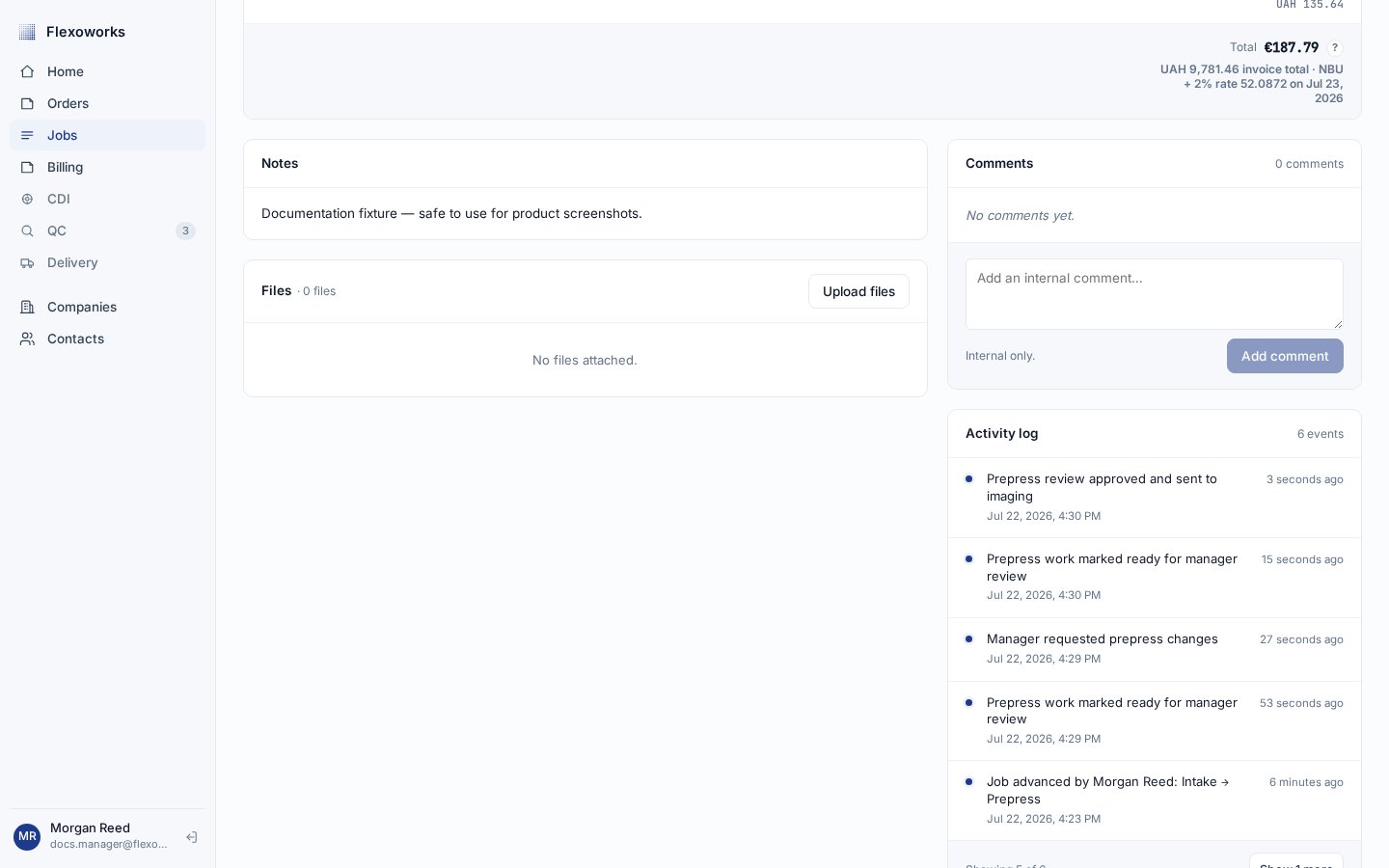1389x868 pixels.
Task: Click the Morgan Reed user name
Action: click(x=90, y=827)
